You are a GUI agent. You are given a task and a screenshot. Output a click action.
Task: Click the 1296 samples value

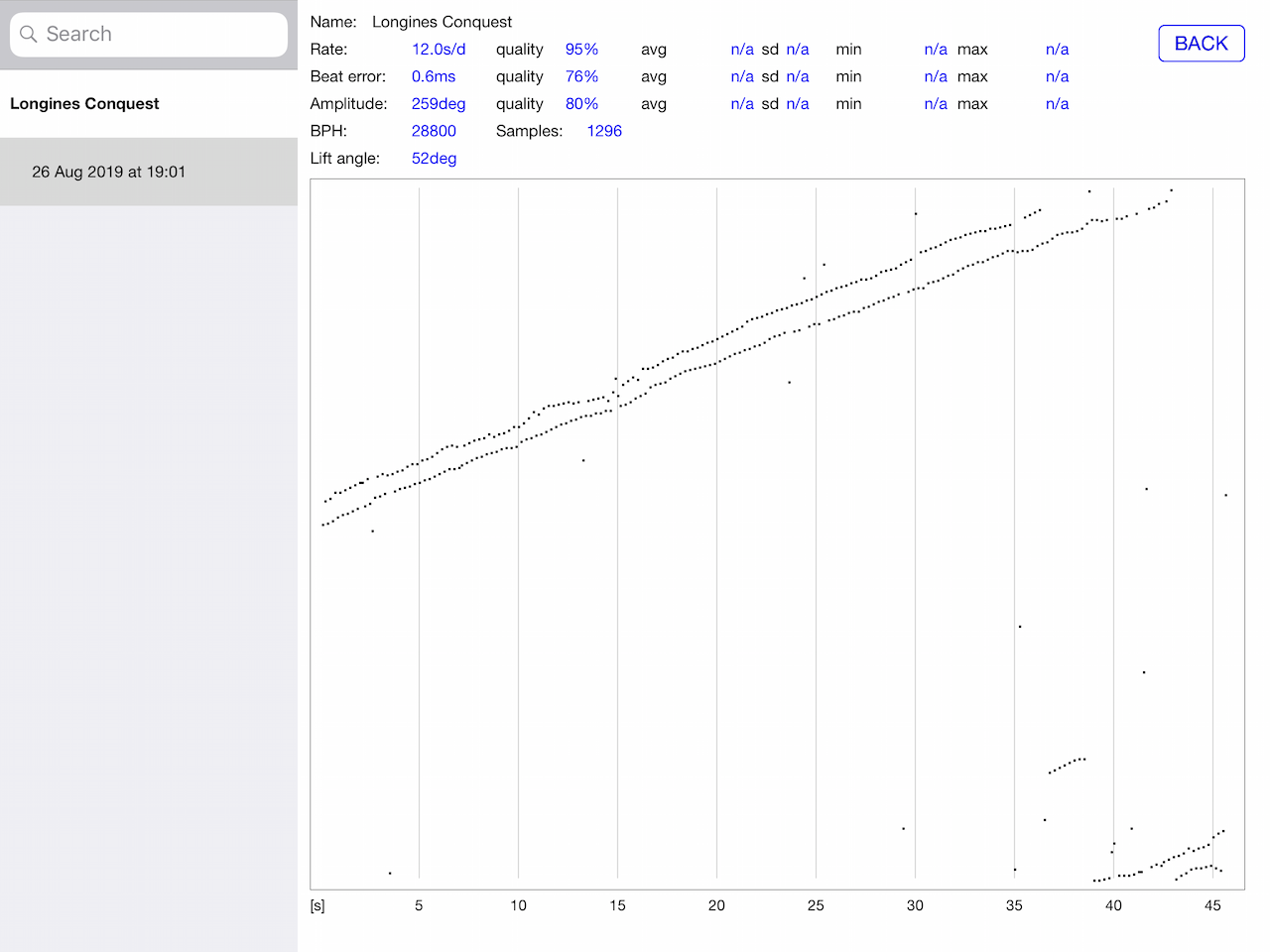point(604,131)
